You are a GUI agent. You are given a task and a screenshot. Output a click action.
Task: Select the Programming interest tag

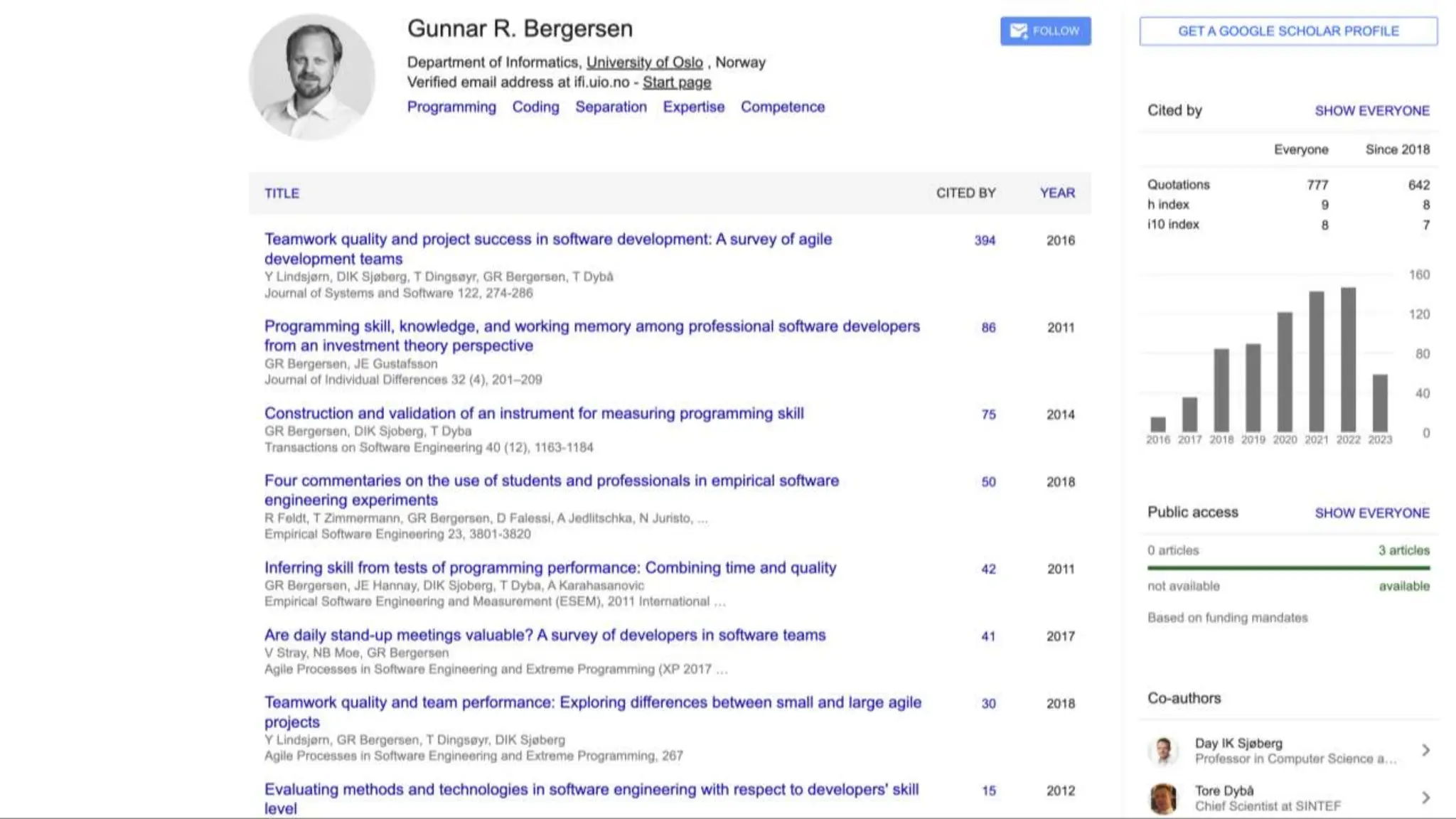(451, 107)
